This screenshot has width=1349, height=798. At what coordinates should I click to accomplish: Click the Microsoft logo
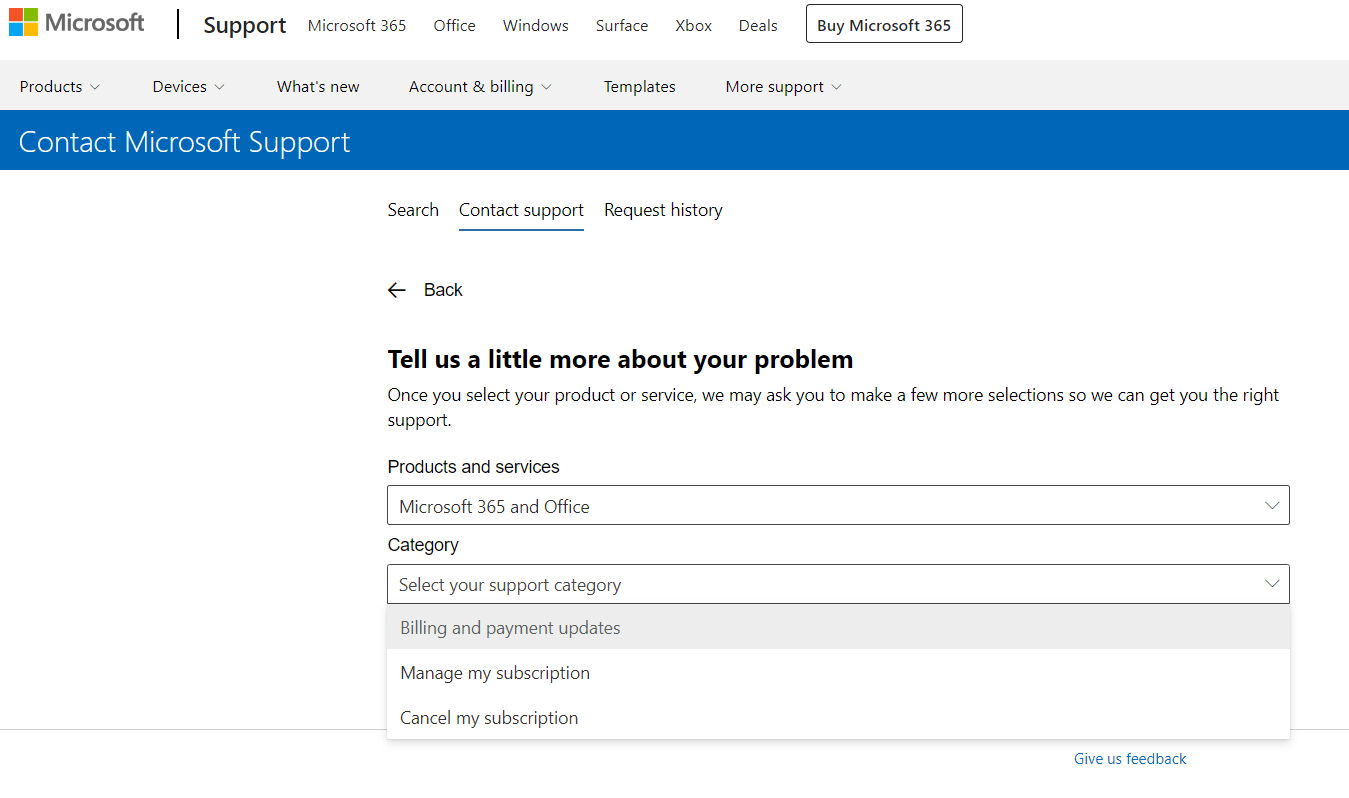[x=77, y=23]
